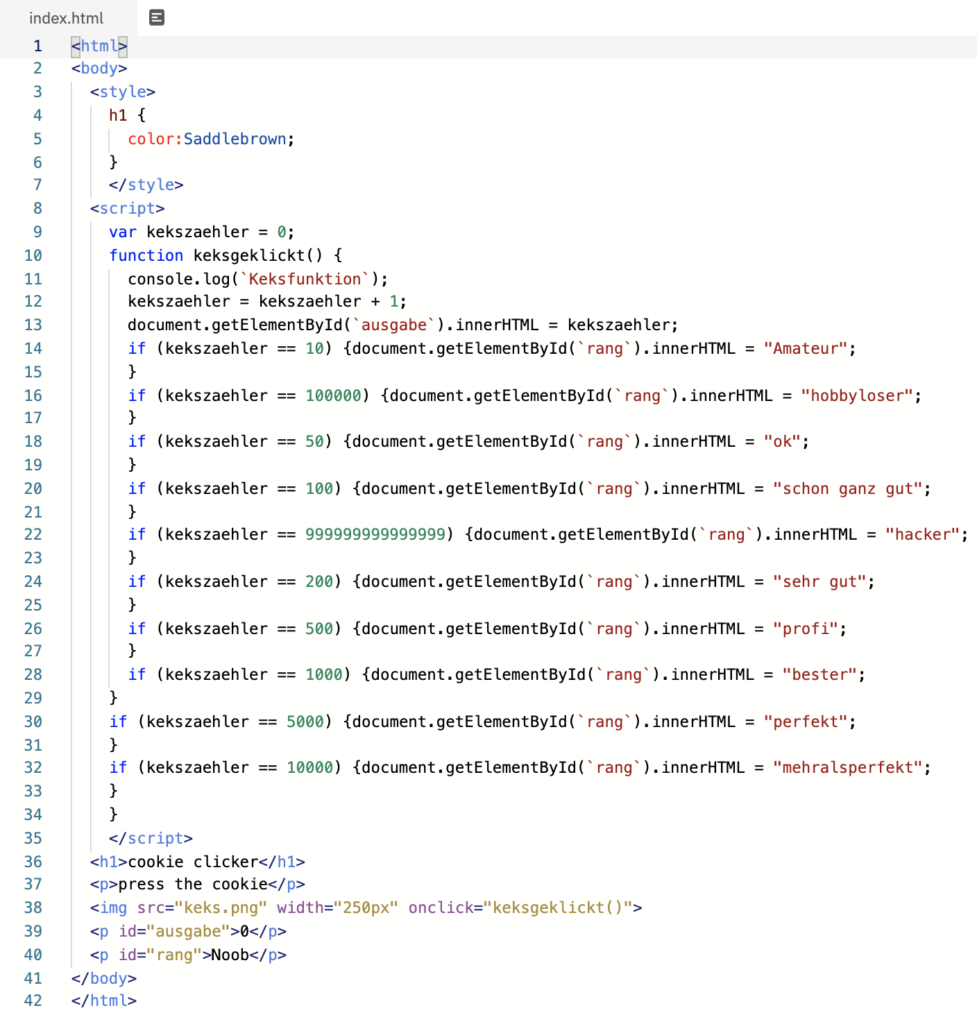
Task: Switch to the index.html tab
Action: pyautogui.click(x=66, y=18)
